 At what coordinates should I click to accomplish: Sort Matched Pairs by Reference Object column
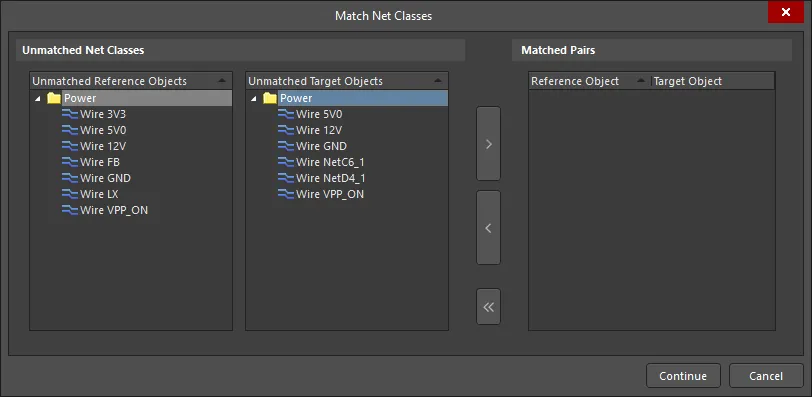pos(589,81)
